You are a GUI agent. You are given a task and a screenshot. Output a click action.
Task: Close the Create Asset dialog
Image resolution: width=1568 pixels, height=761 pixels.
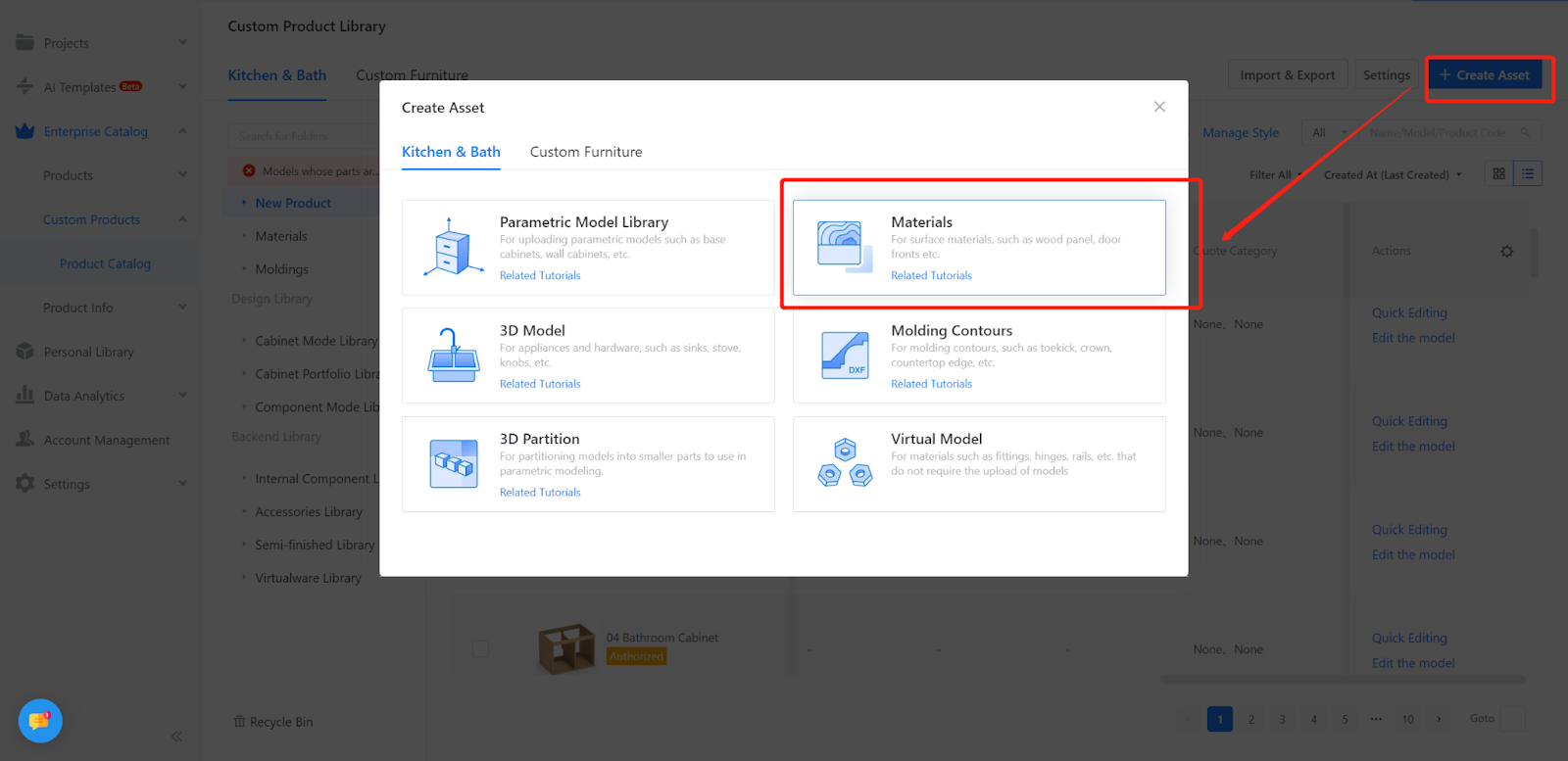(x=1159, y=107)
